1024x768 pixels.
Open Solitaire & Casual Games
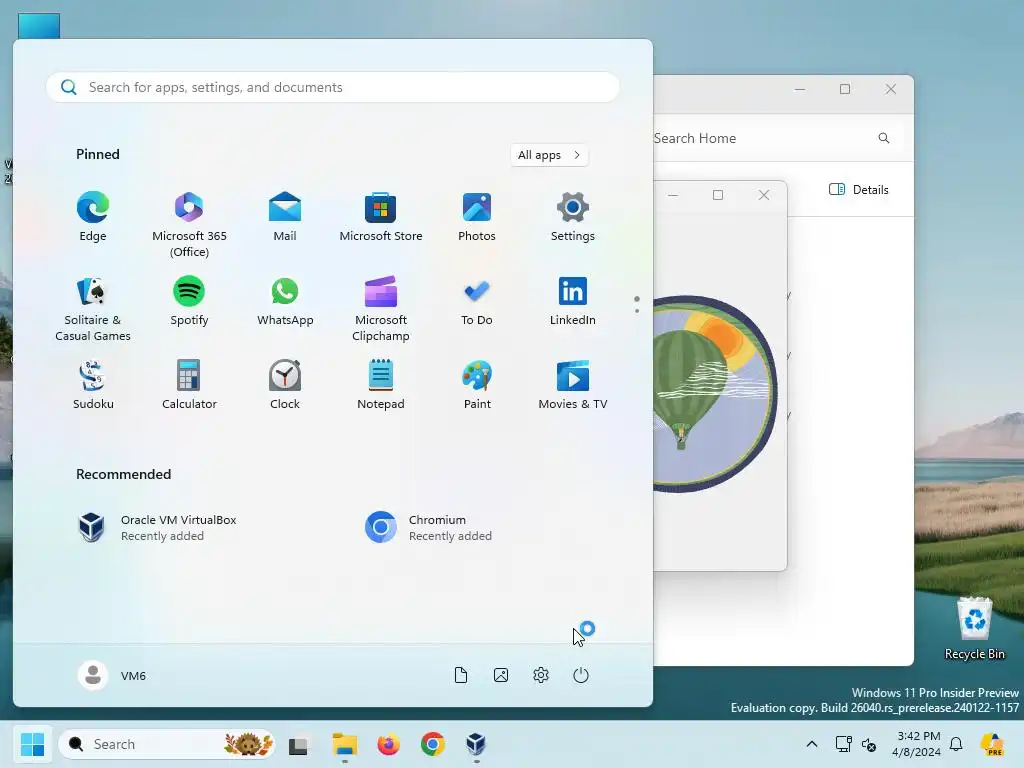click(93, 310)
